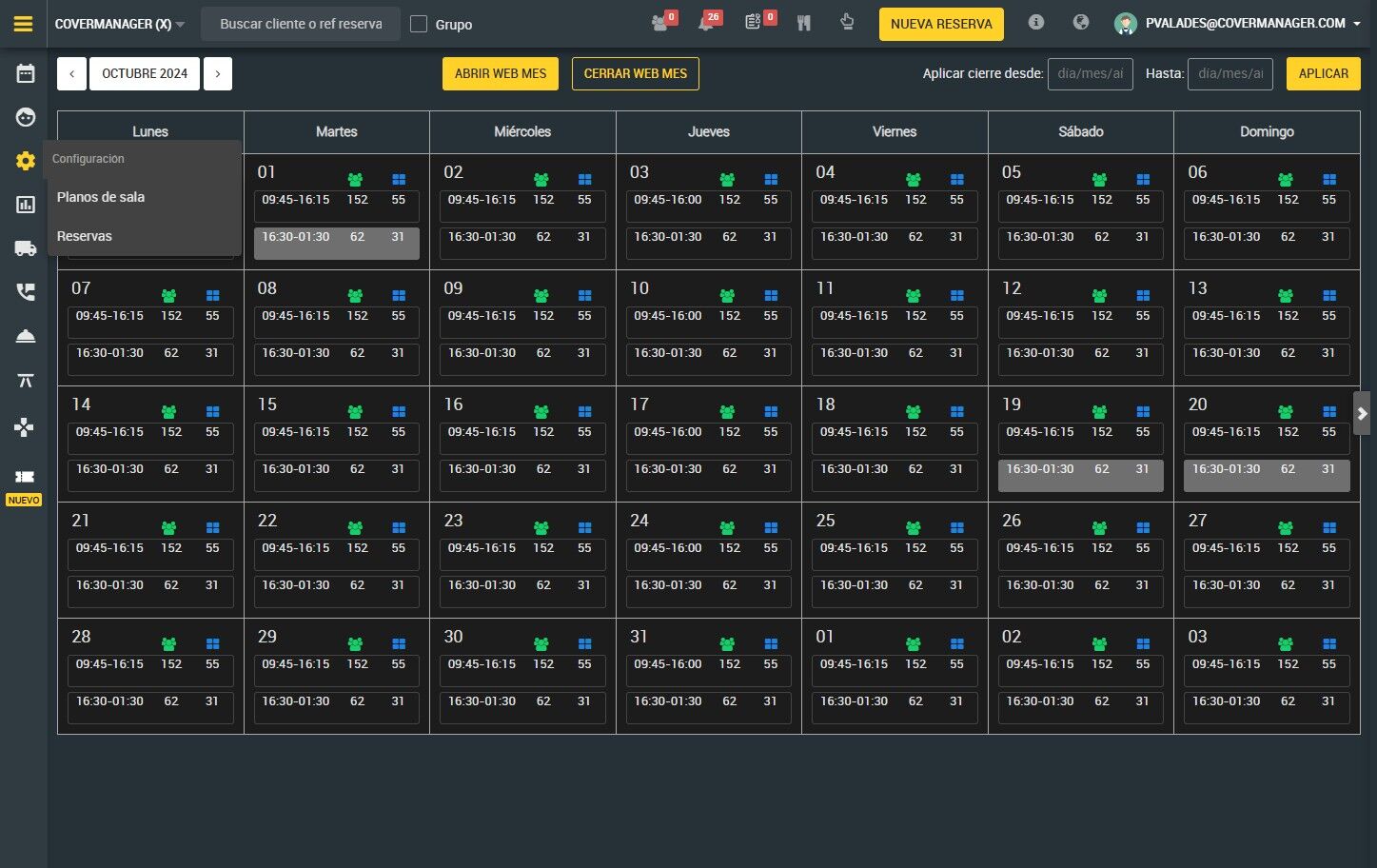
Task: Click the CERRAR WEB MES button
Action: tap(636, 73)
